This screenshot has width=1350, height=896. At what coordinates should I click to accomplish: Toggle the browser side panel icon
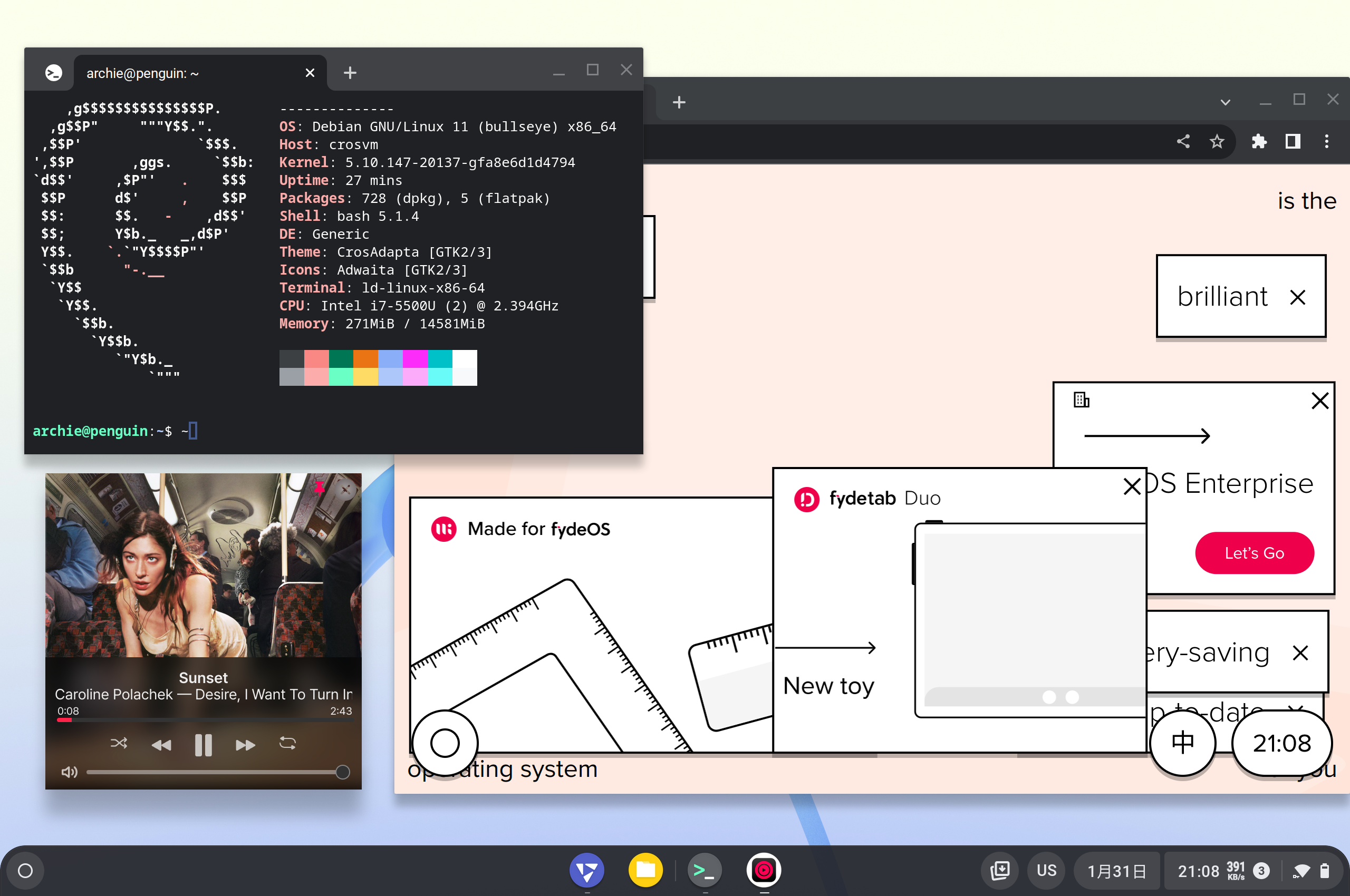click(x=1292, y=141)
